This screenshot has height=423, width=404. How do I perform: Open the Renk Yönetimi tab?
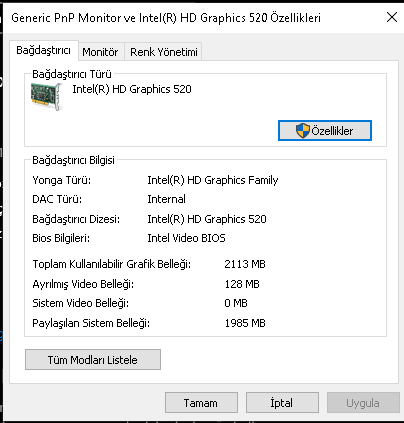[163, 52]
